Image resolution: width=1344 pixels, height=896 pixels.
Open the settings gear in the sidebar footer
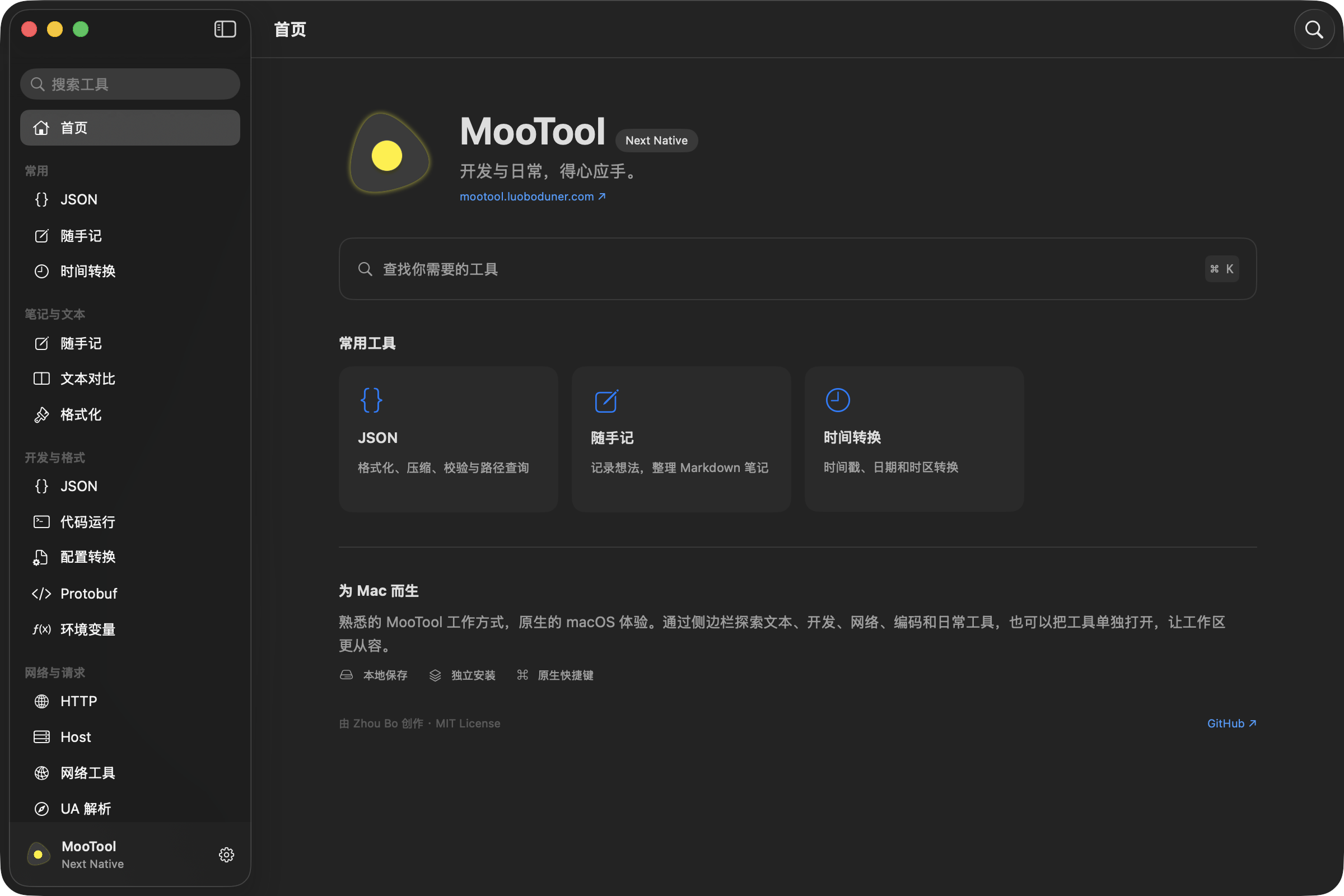point(226,855)
